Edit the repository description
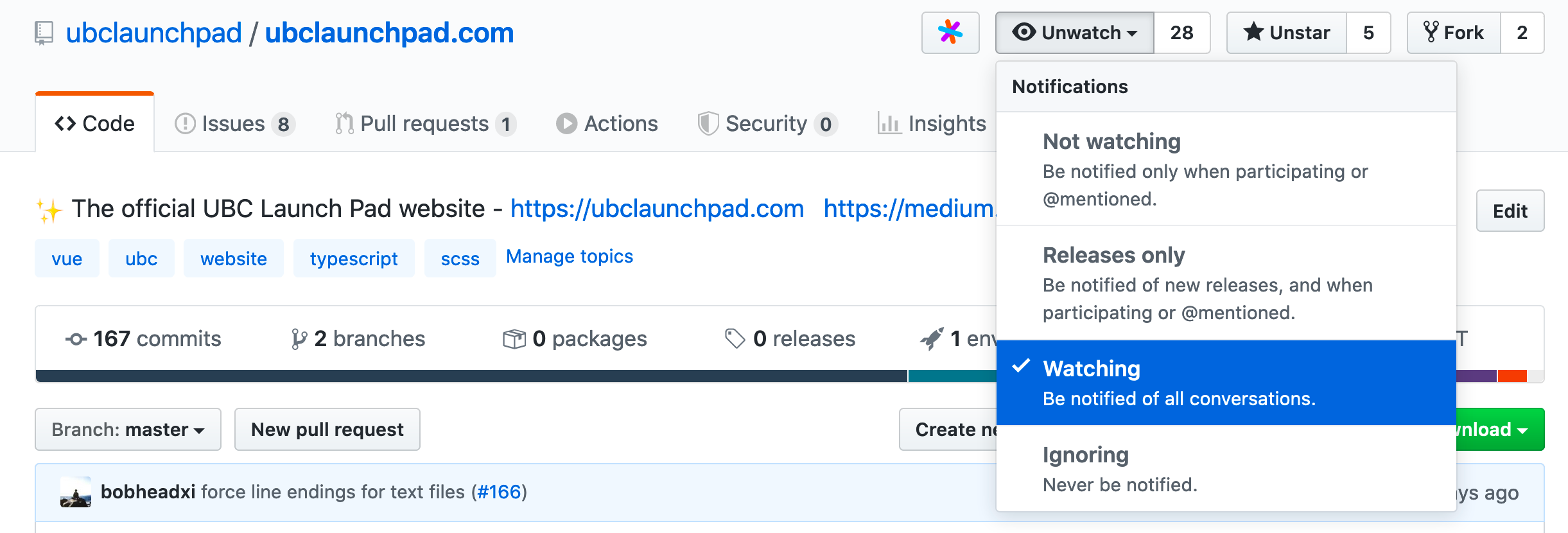 (1510, 211)
